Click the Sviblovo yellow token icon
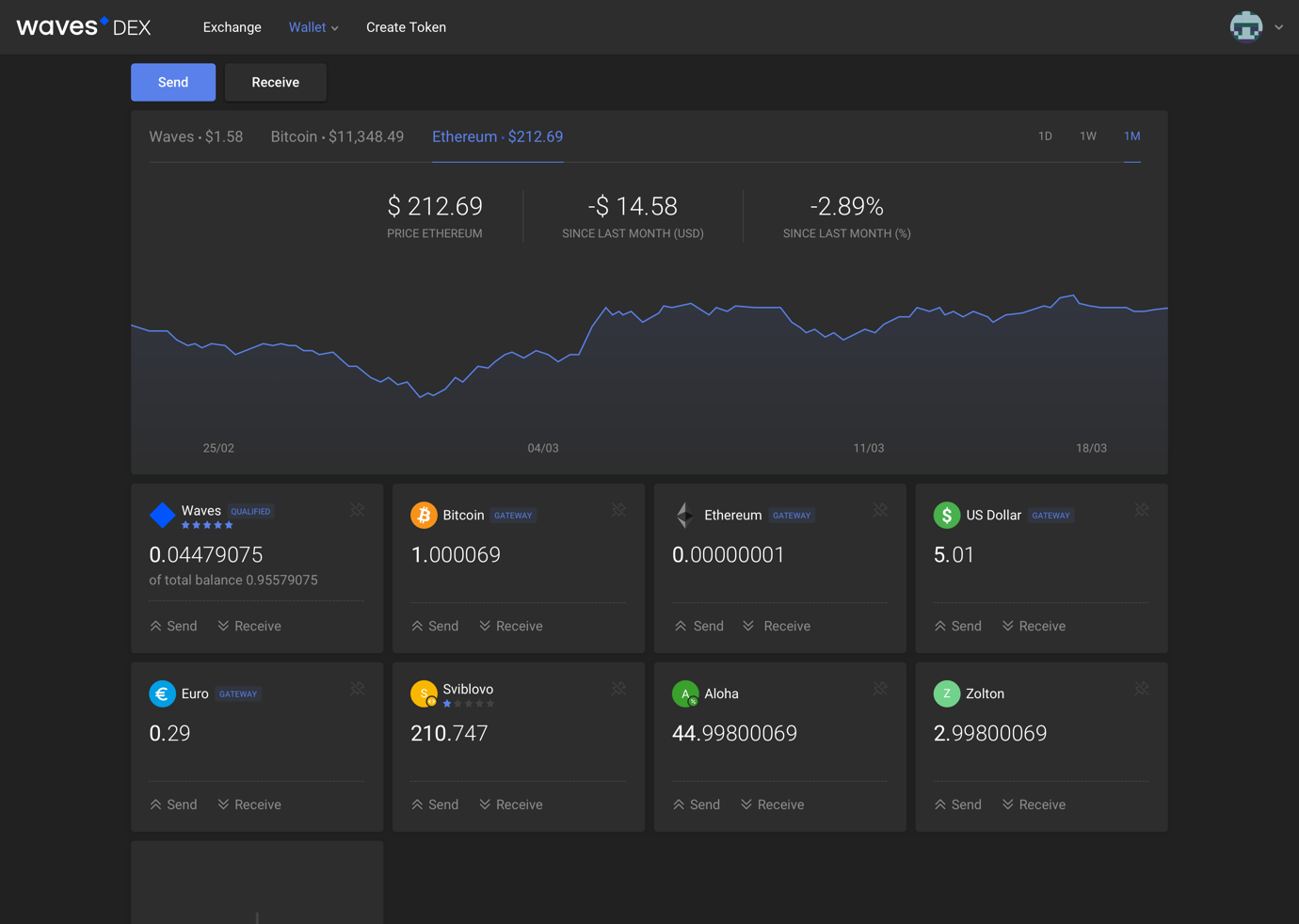This screenshot has height=924, width=1299. point(424,693)
